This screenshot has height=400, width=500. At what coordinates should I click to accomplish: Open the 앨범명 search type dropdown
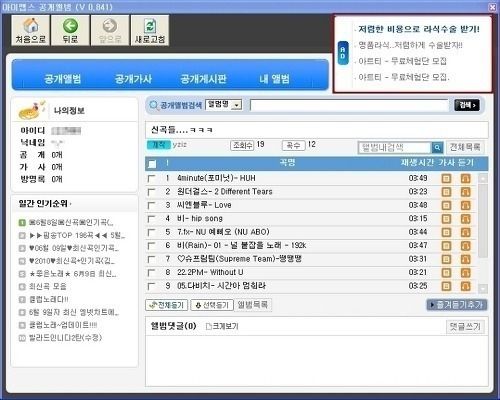pos(224,105)
